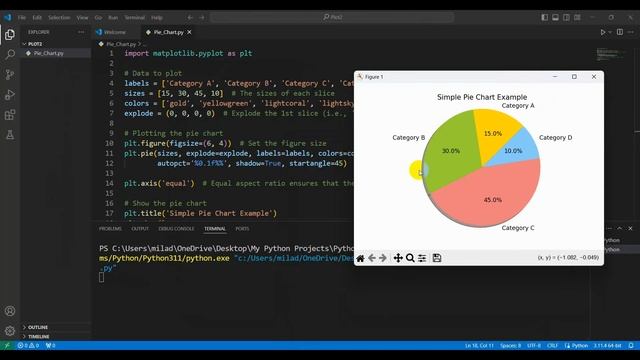Toggle the primary side bar layout button

coord(544,18)
